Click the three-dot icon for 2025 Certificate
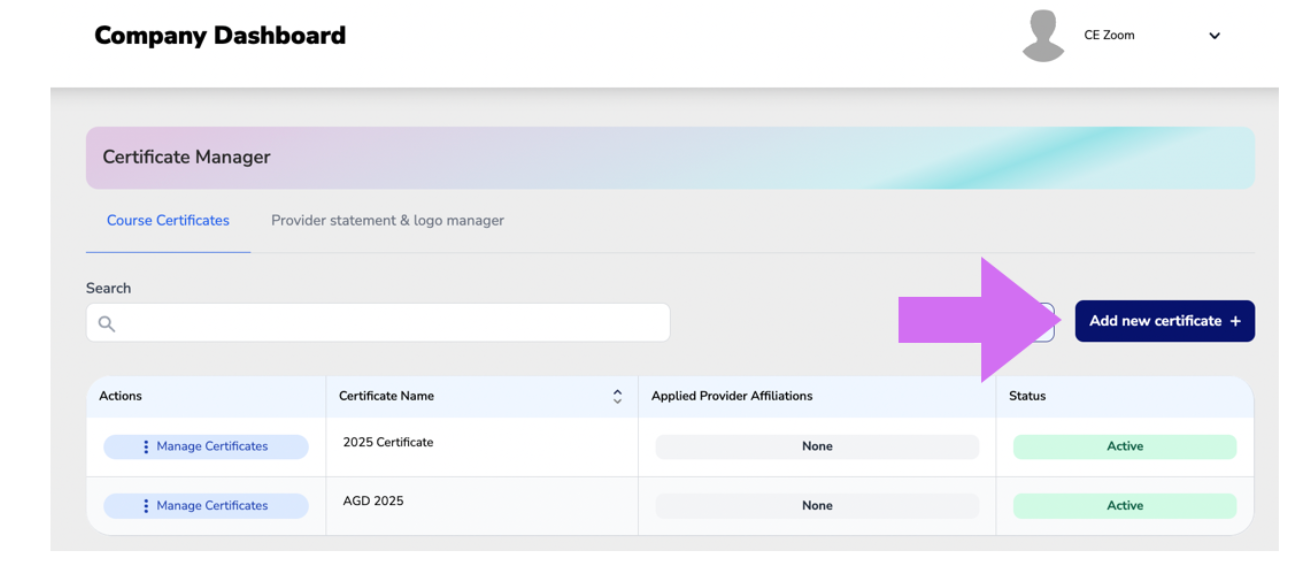This screenshot has width=1296, height=570. (x=146, y=447)
